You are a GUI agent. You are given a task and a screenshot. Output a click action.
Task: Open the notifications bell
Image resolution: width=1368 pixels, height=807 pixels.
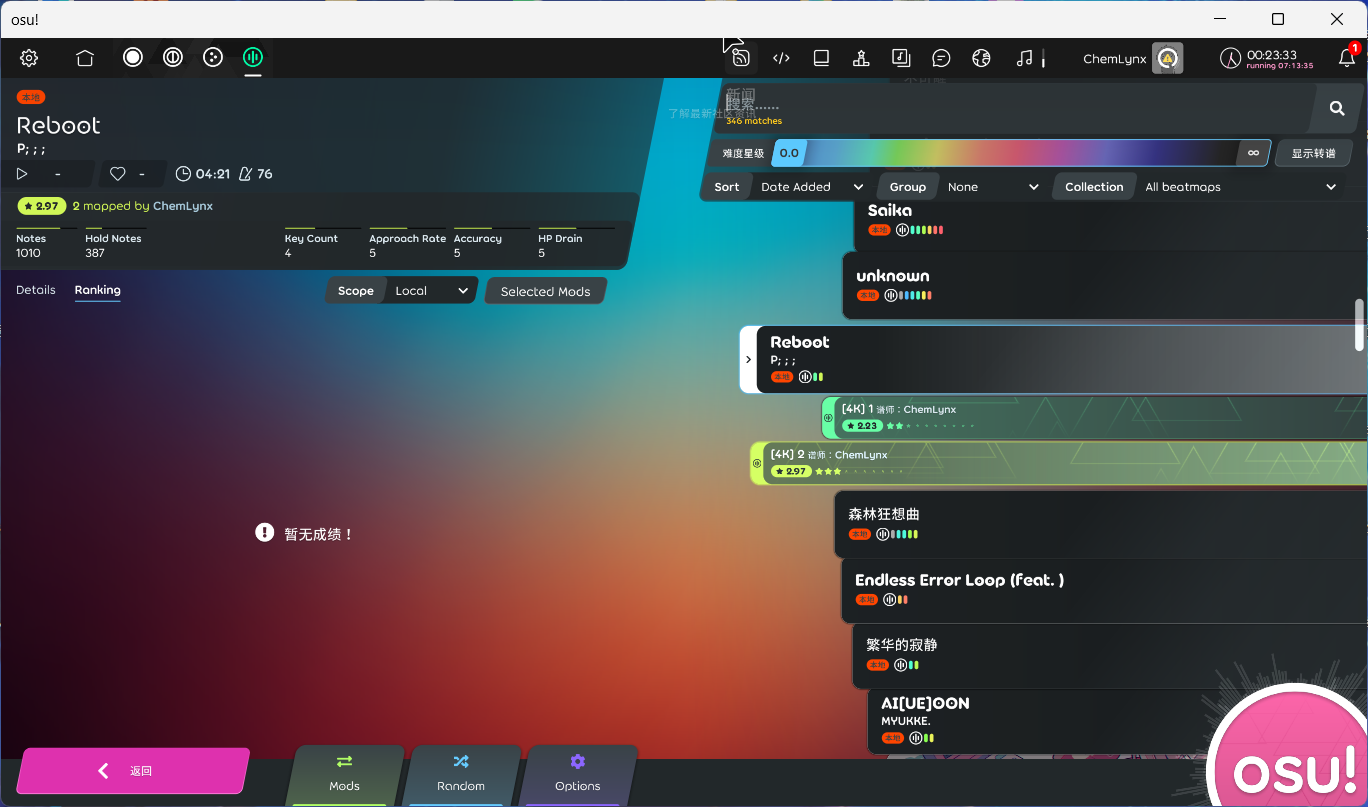click(x=1347, y=58)
